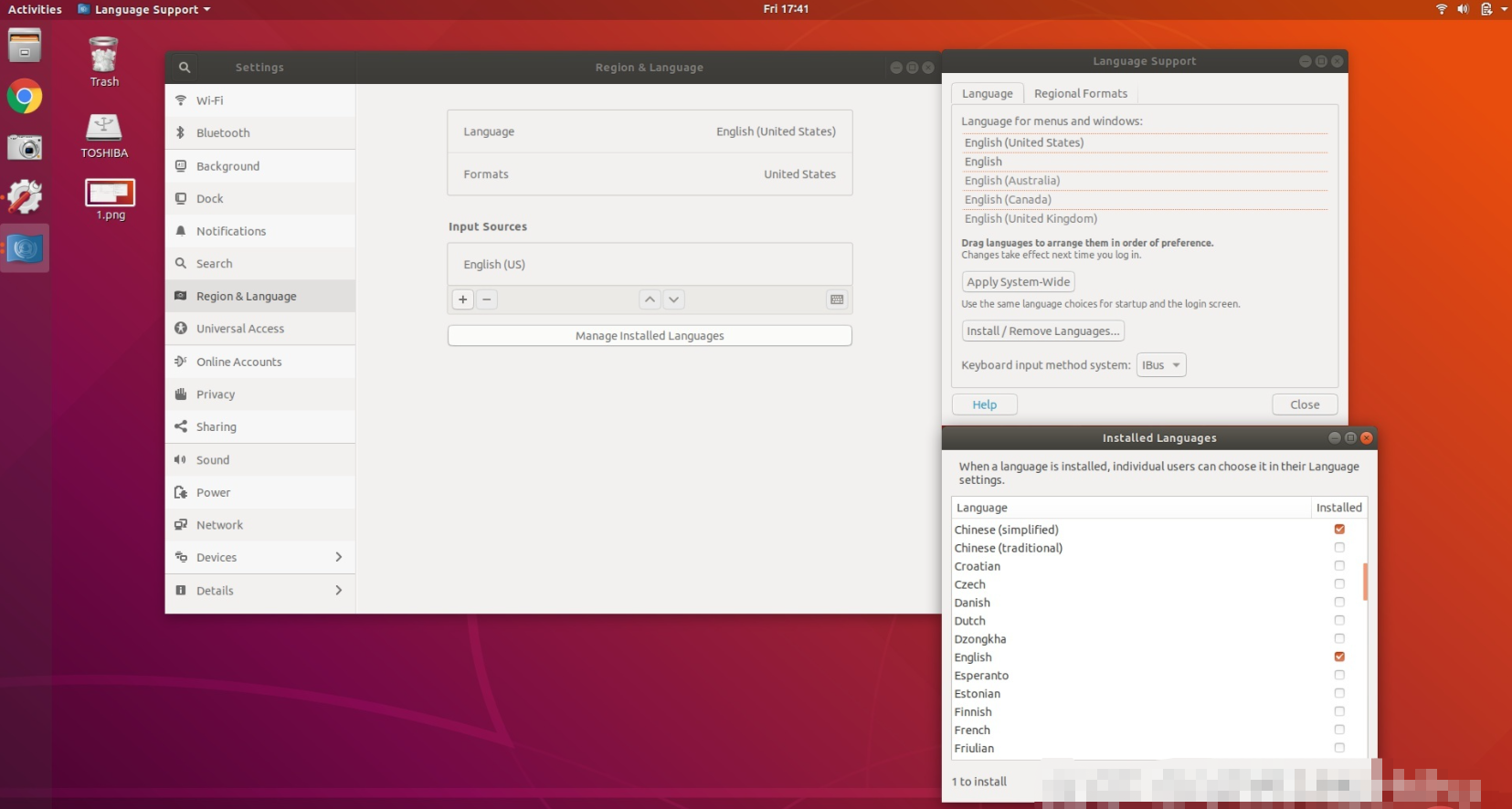Uncheck Chinese (simplified) installed checkbox
1512x809 pixels.
point(1339,530)
